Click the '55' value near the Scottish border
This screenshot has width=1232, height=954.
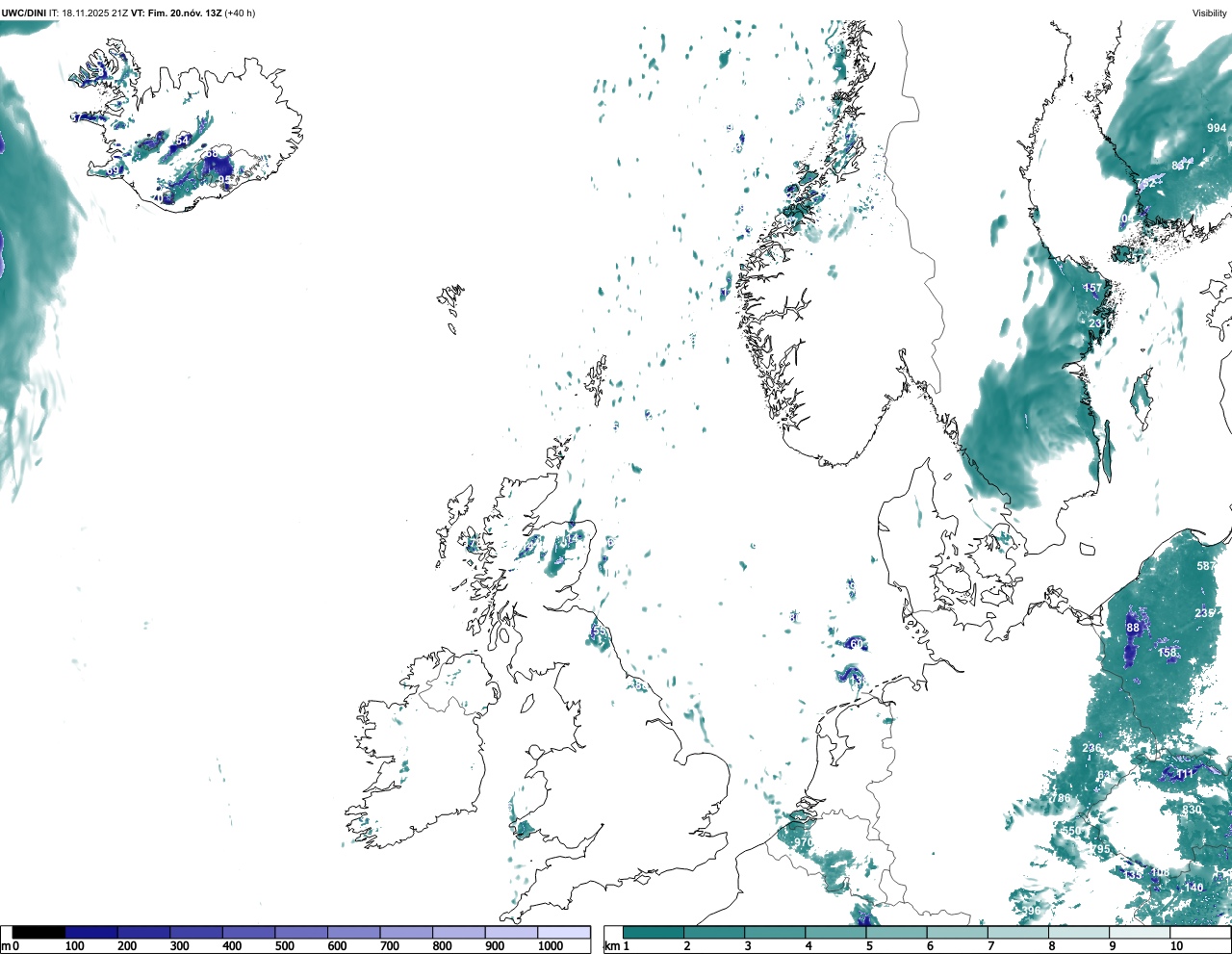(x=600, y=632)
